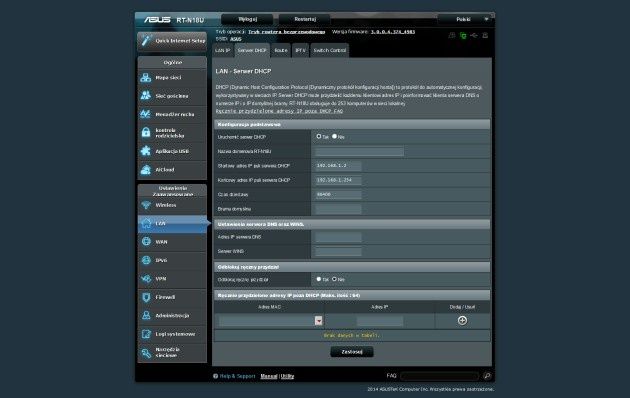This screenshot has height=398, width=630.
Task: Click the Adres MAC input field
Action: pos(267,320)
